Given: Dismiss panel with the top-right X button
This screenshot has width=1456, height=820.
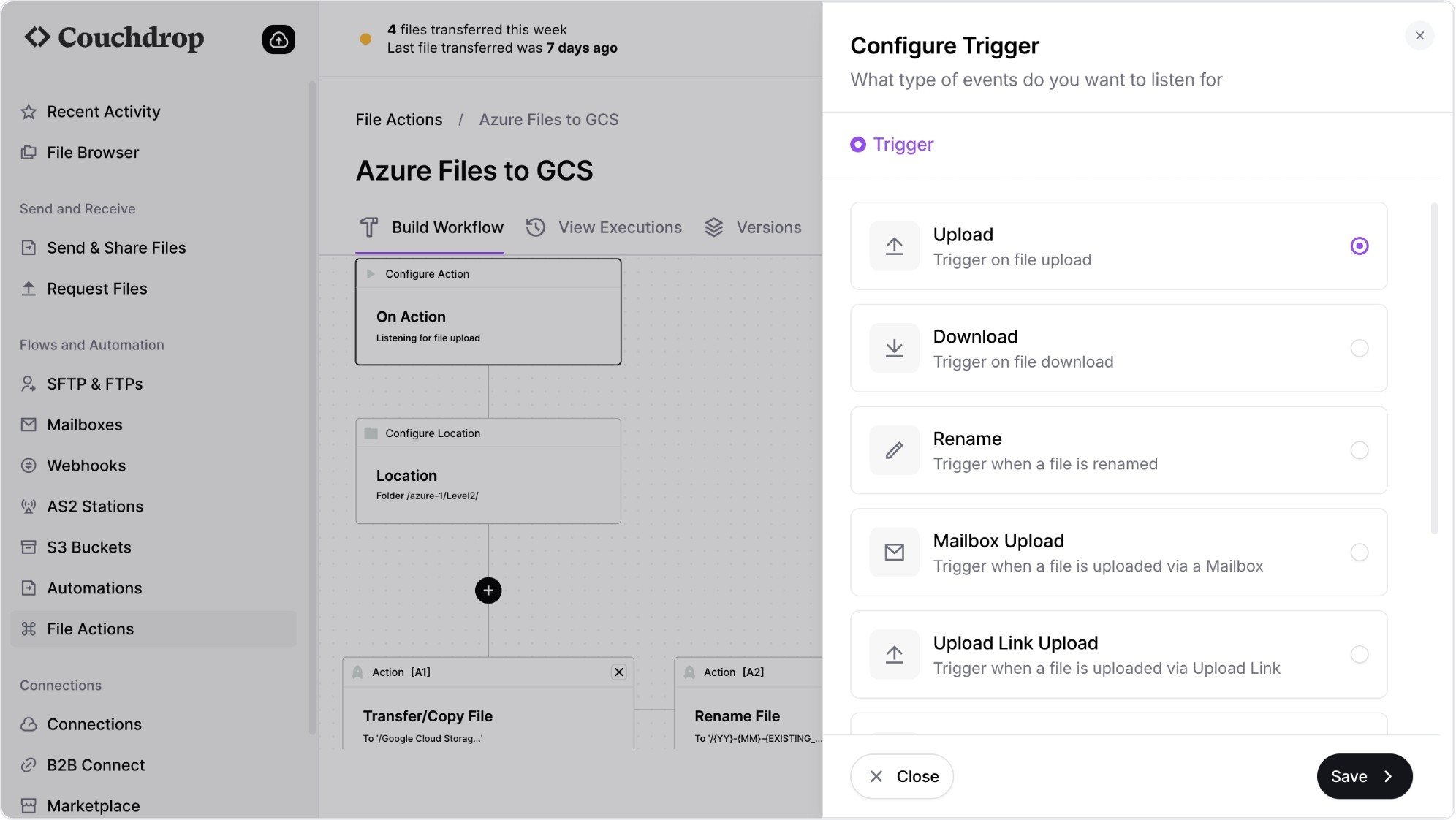Looking at the screenshot, I should 1419,36.
